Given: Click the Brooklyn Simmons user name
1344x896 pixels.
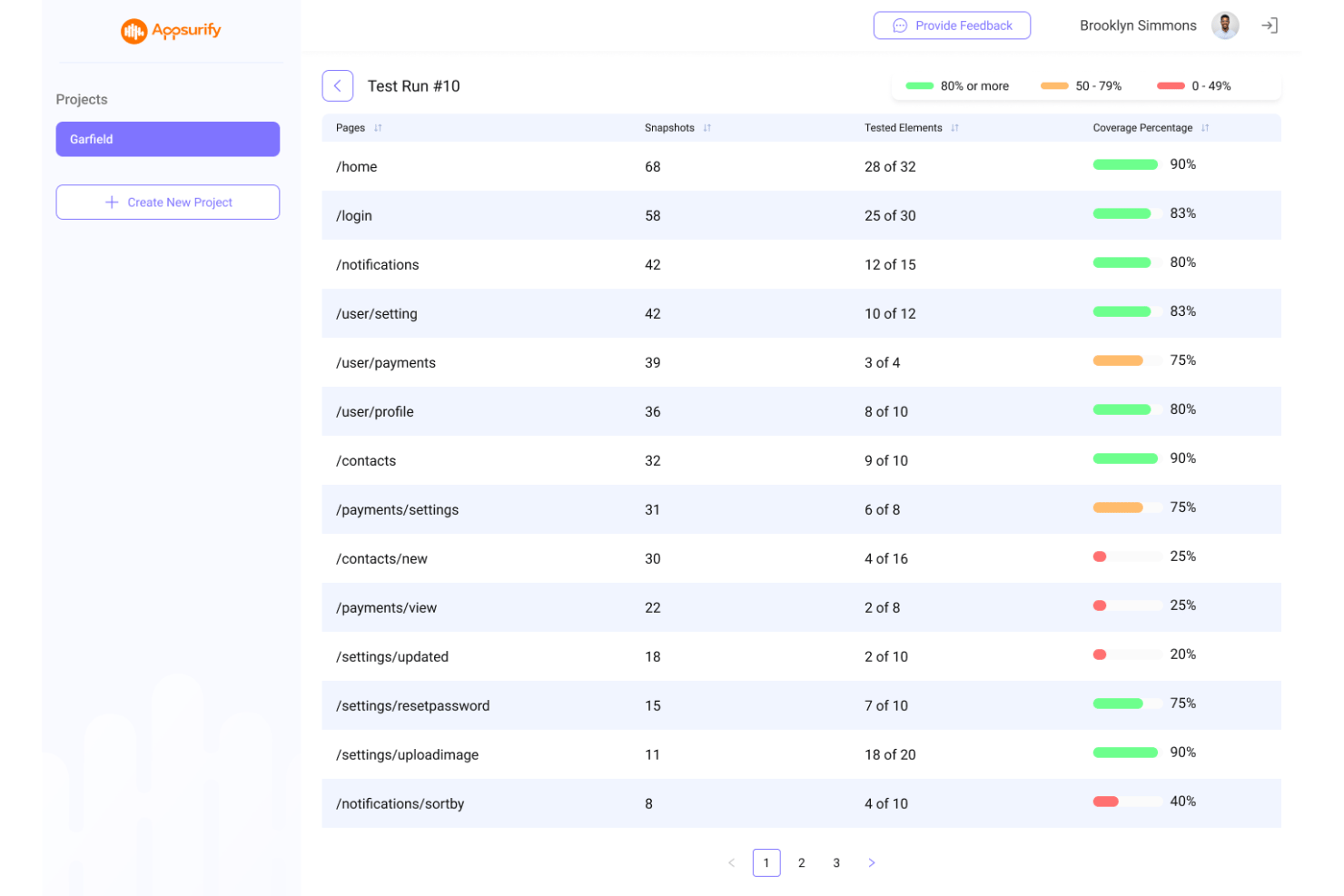Looking at the screenshot, I should (x=1138, y=25).
